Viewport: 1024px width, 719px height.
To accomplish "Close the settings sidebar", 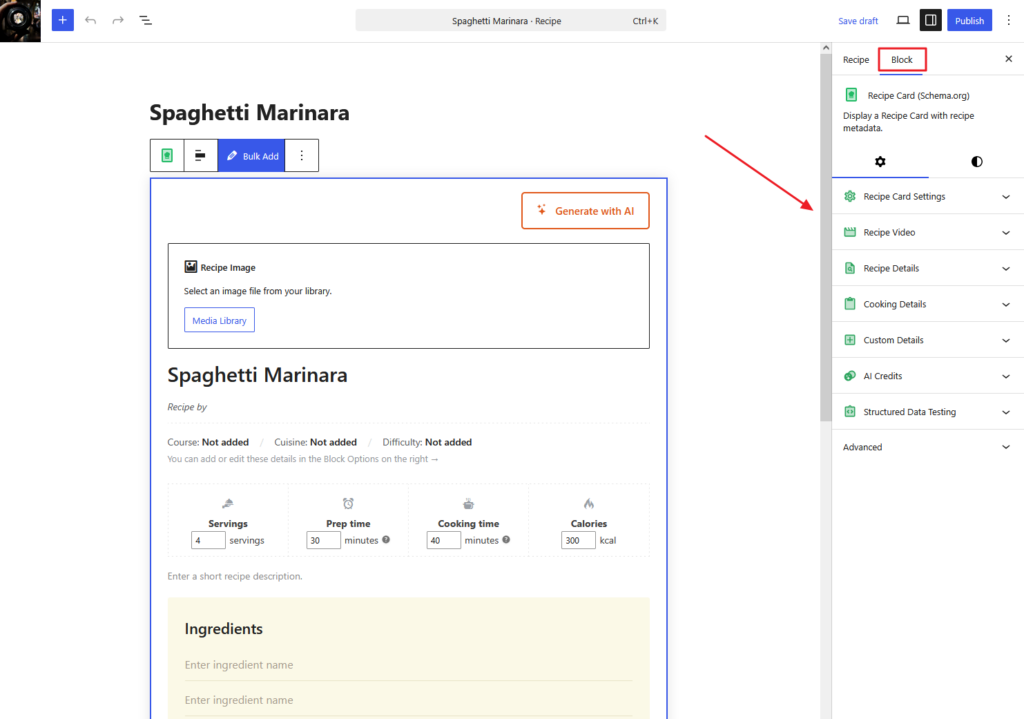I will pyautogui.click(x=1008, y=59).
